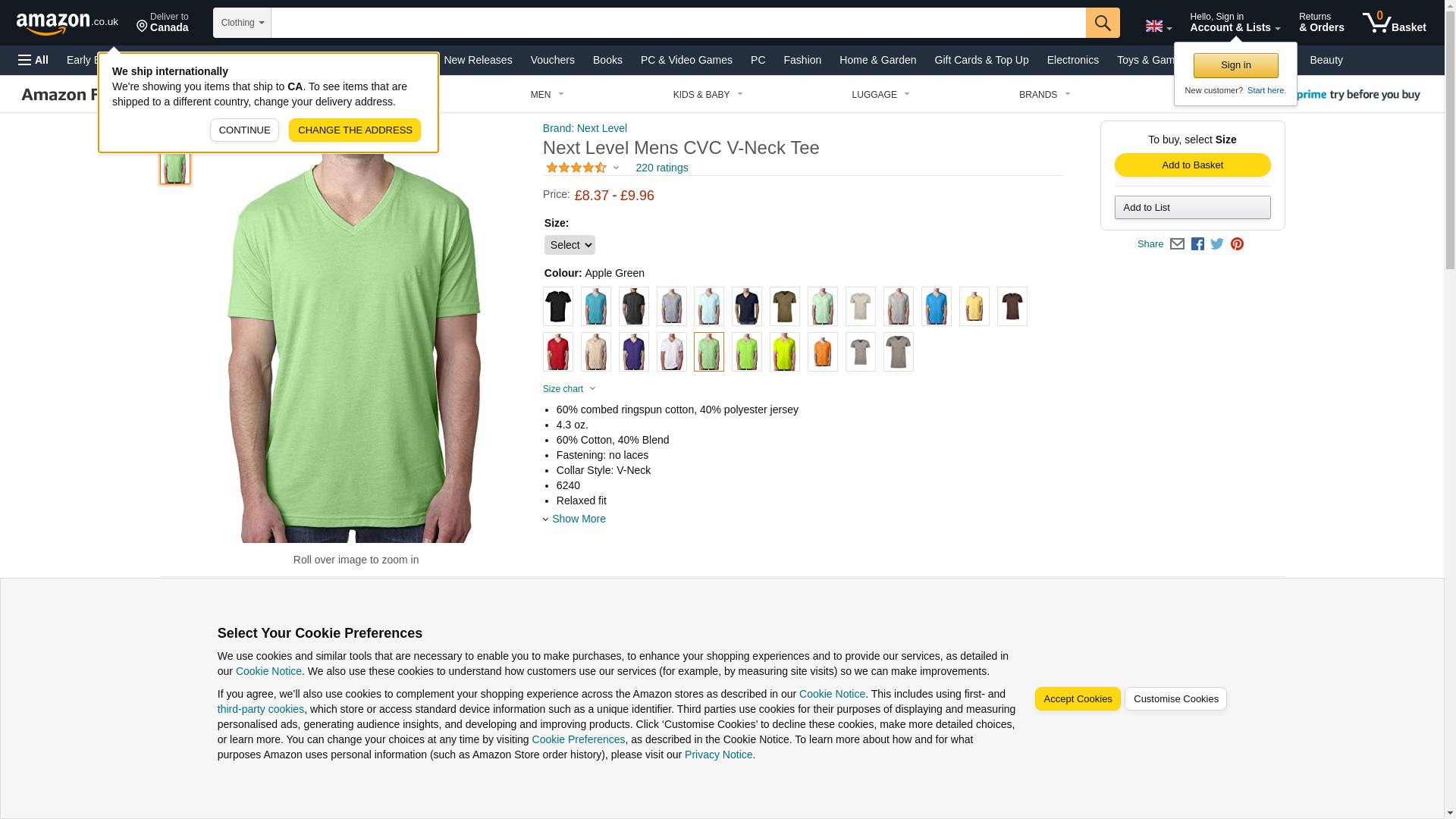Expand the Size chart
The height and width of the screenshot is (819, 1456).
(570, 389)
